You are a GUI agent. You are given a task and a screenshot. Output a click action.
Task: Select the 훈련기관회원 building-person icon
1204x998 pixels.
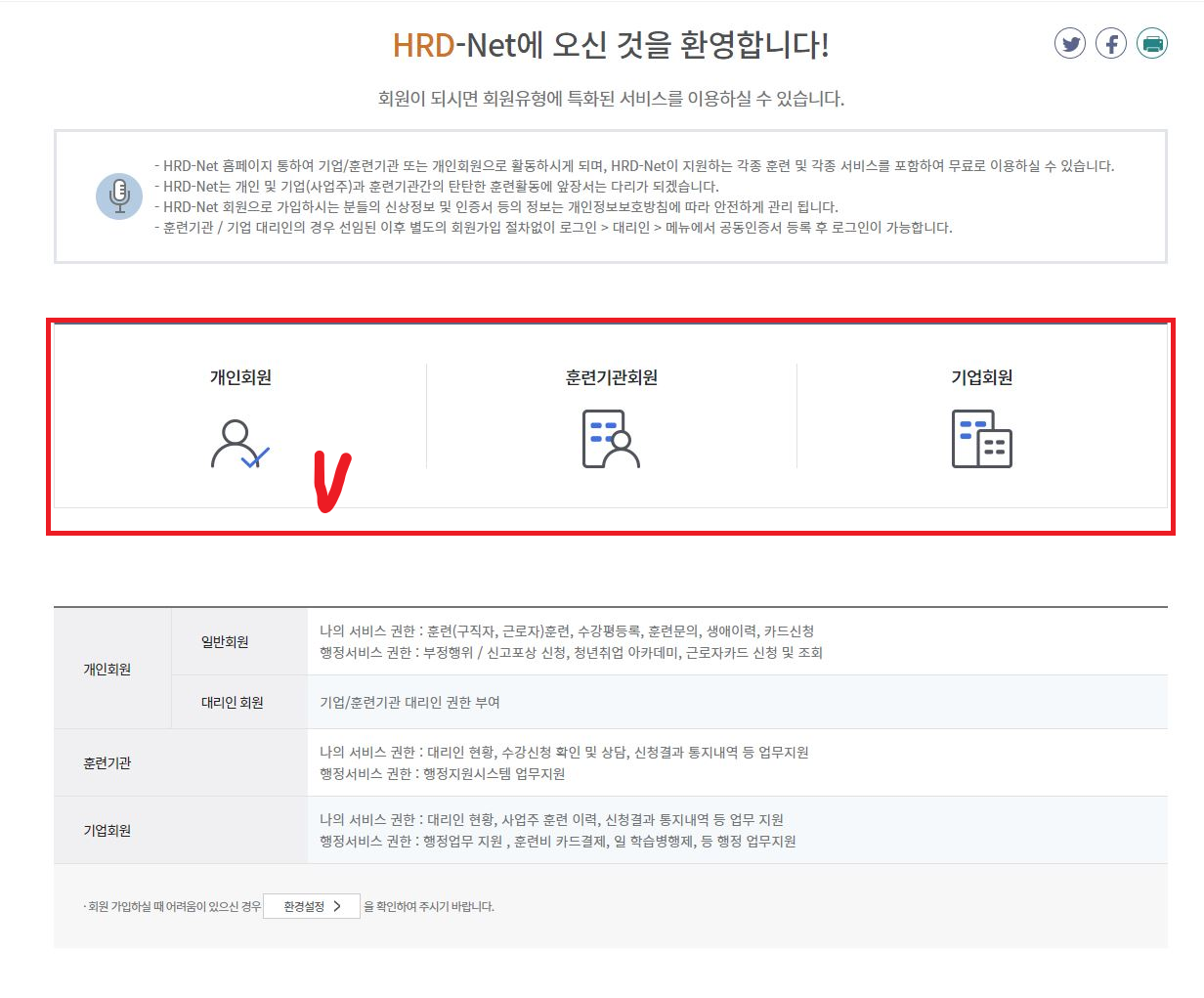611,439
